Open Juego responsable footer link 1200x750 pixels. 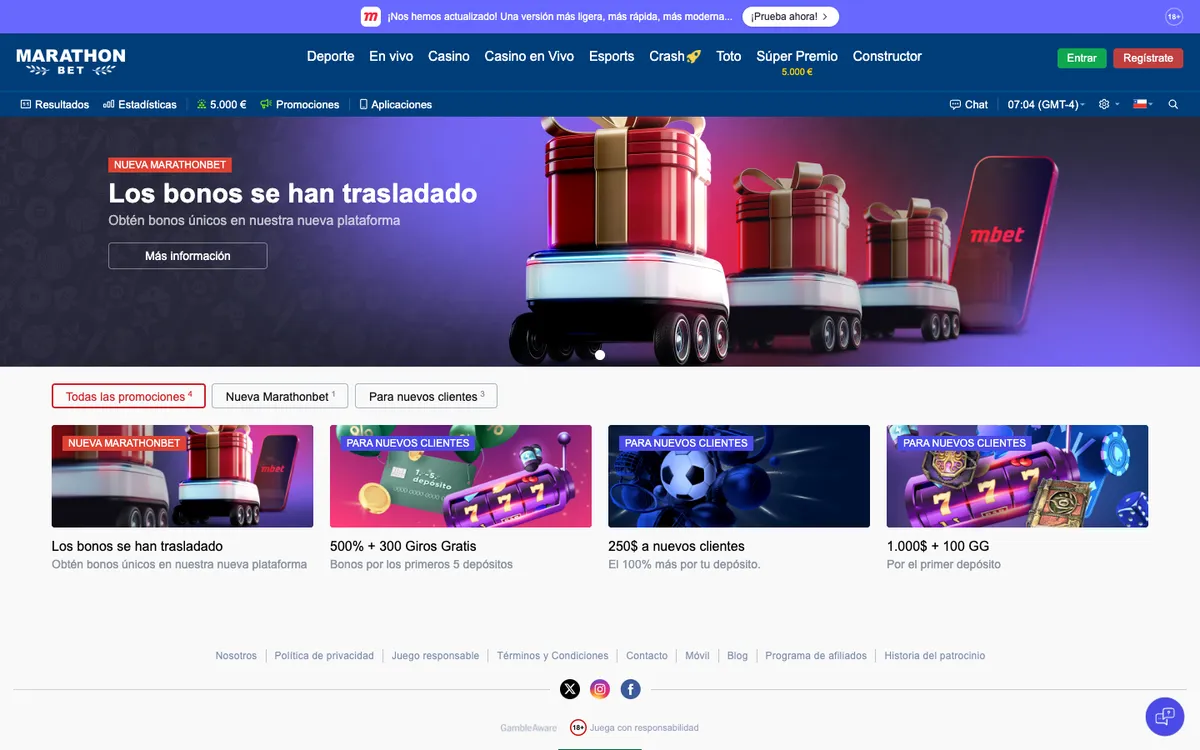pyautogui.click(x=435, y=656)
